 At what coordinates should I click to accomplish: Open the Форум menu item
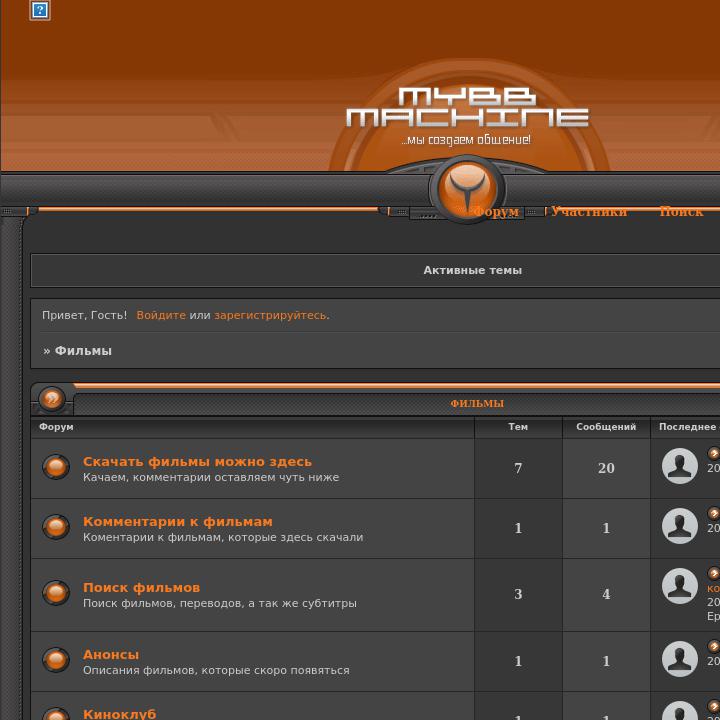pyautogui.click(x=495, y=212)
